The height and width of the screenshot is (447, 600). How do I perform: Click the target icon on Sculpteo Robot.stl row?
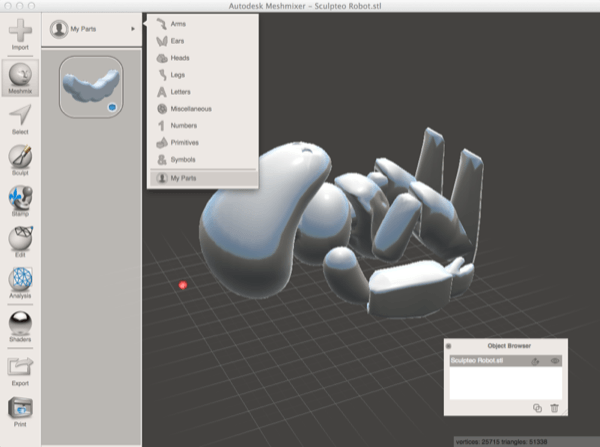coord(535,361)
